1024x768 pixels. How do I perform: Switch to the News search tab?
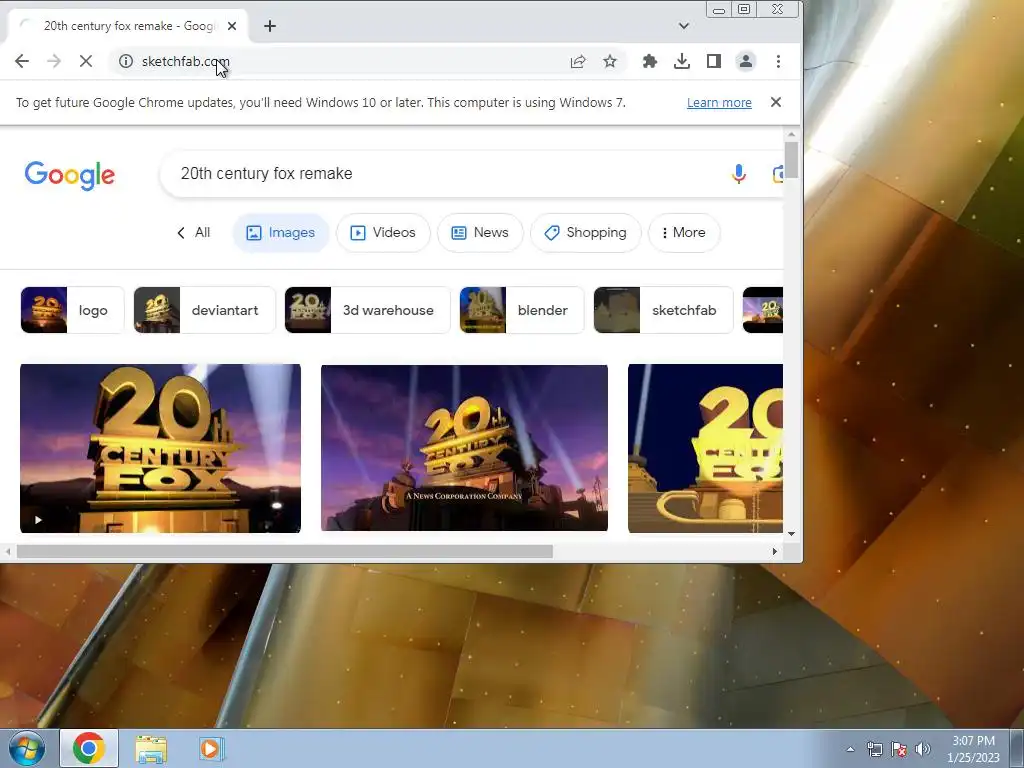(480, 232)
